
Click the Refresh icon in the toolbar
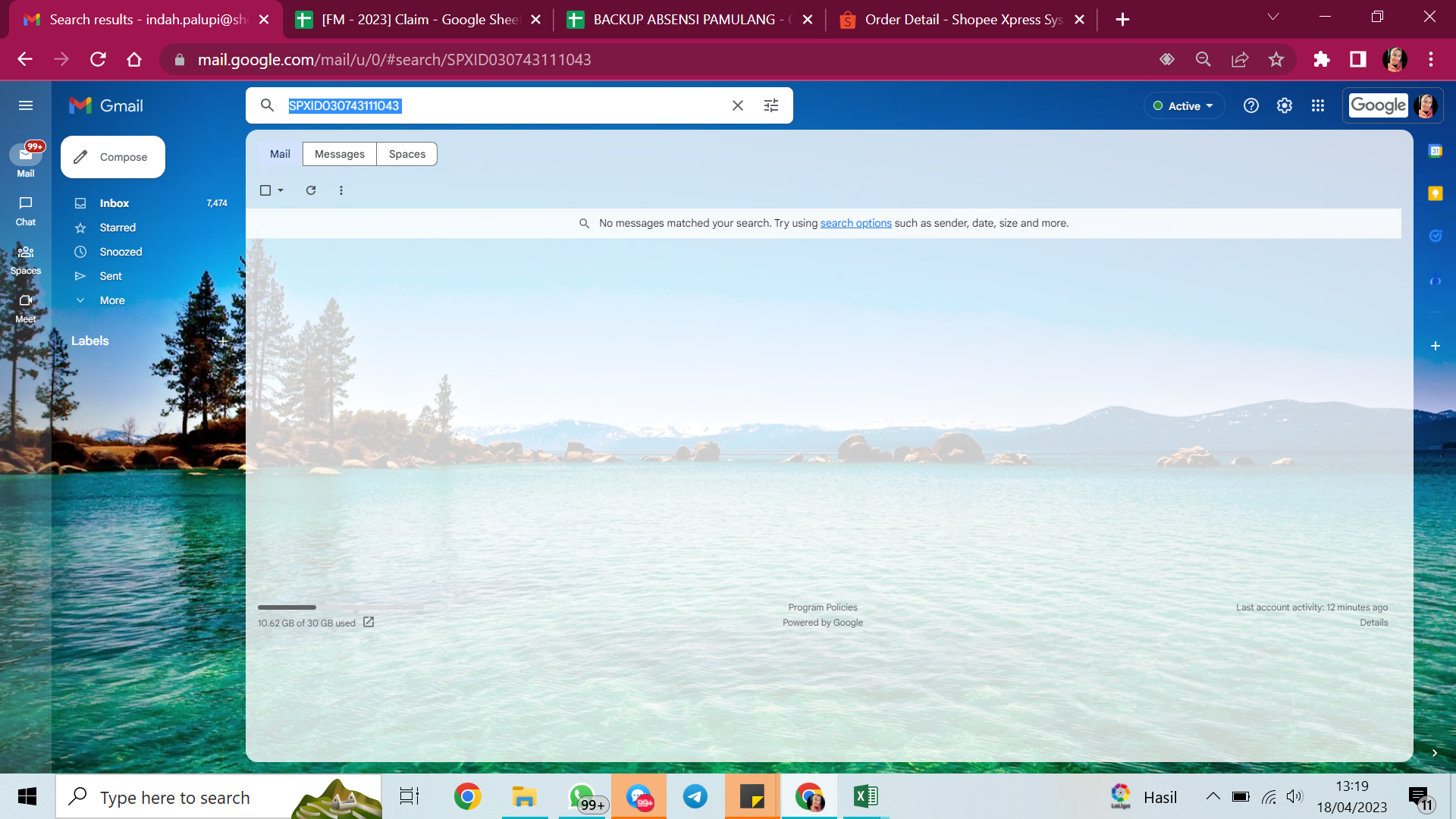tap(311, 190)
